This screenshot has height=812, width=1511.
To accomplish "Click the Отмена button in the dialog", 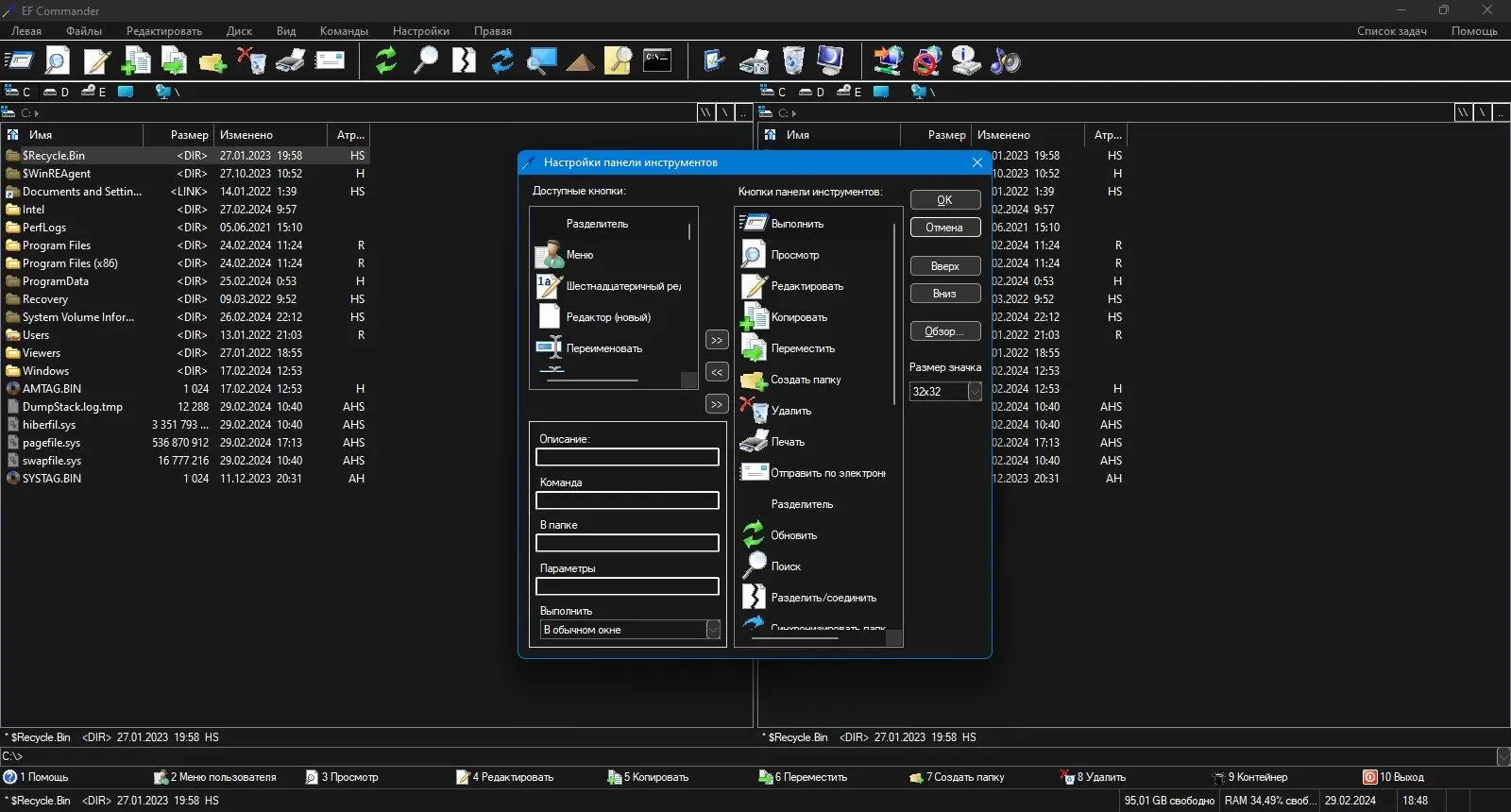I will (944, 228).
